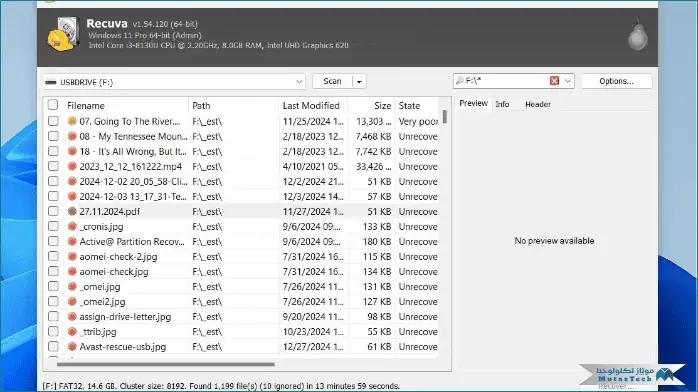Click the red status dot for 2024-12-02 20_05_58 file
This screenshot has width=698, height=392.
tap(72, 182)
